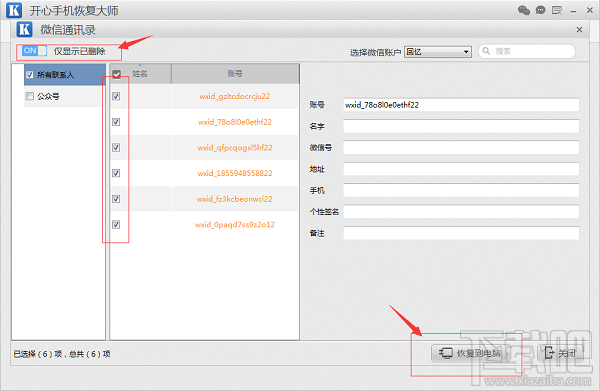Toggle the select-all checkbox in table header
This screenshot has width=600, height=391.
point(116,74)
